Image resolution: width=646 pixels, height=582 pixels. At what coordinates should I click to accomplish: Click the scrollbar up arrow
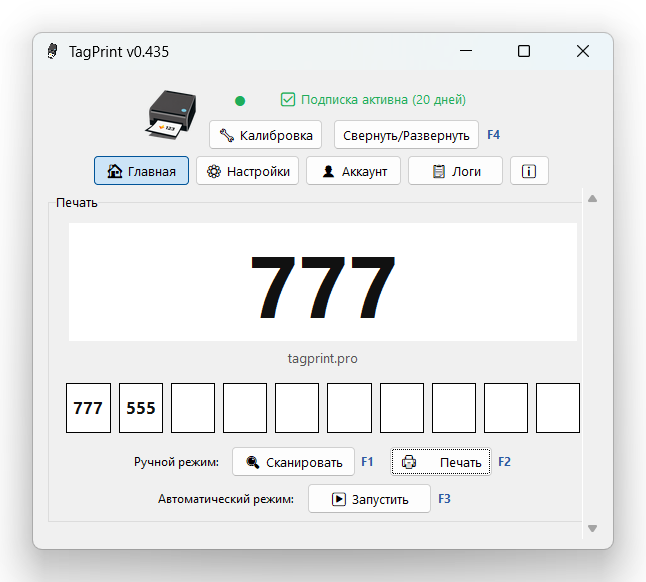(592, 199)
